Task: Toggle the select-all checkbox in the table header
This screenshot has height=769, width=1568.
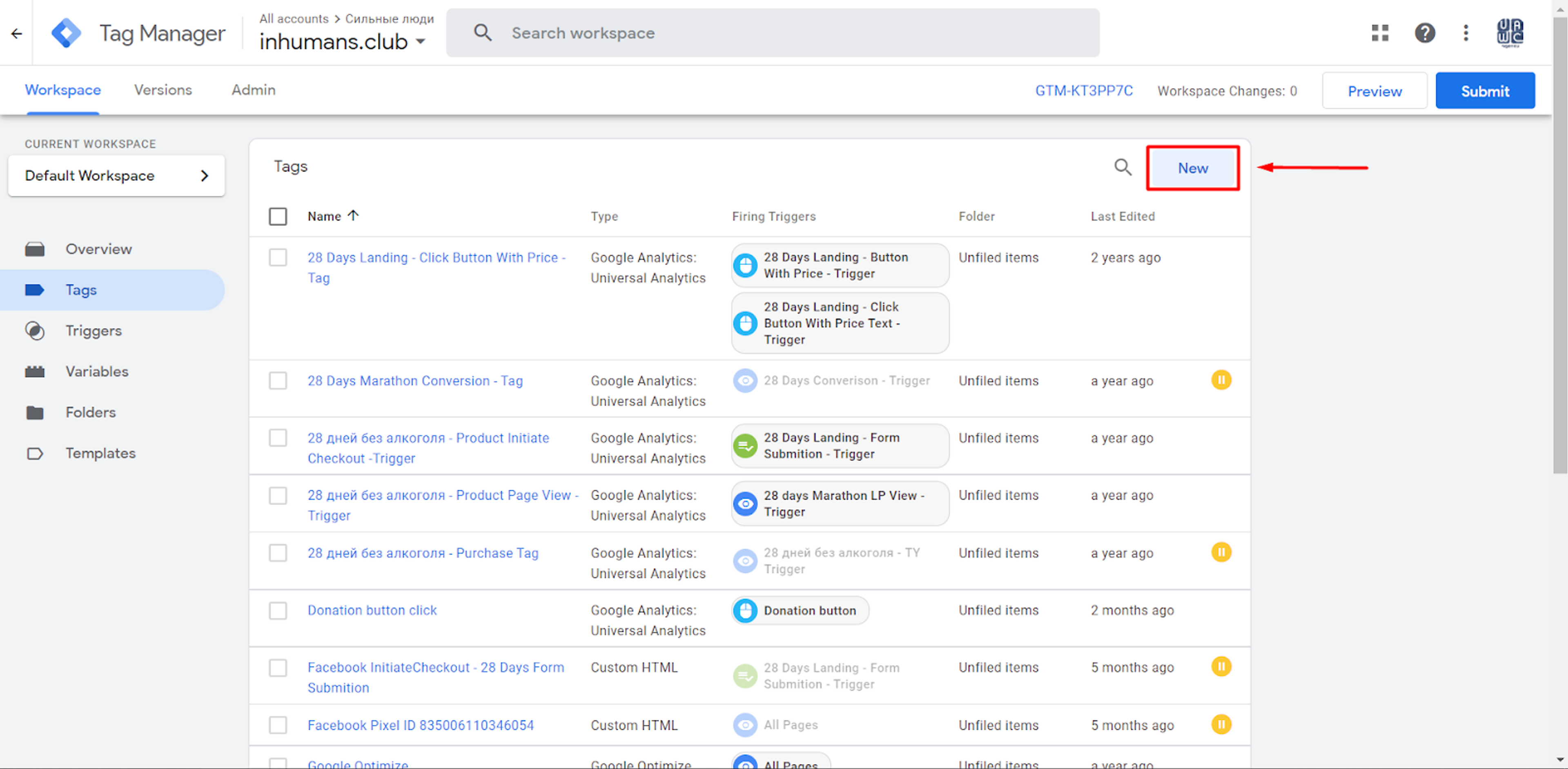Action: 278,217
